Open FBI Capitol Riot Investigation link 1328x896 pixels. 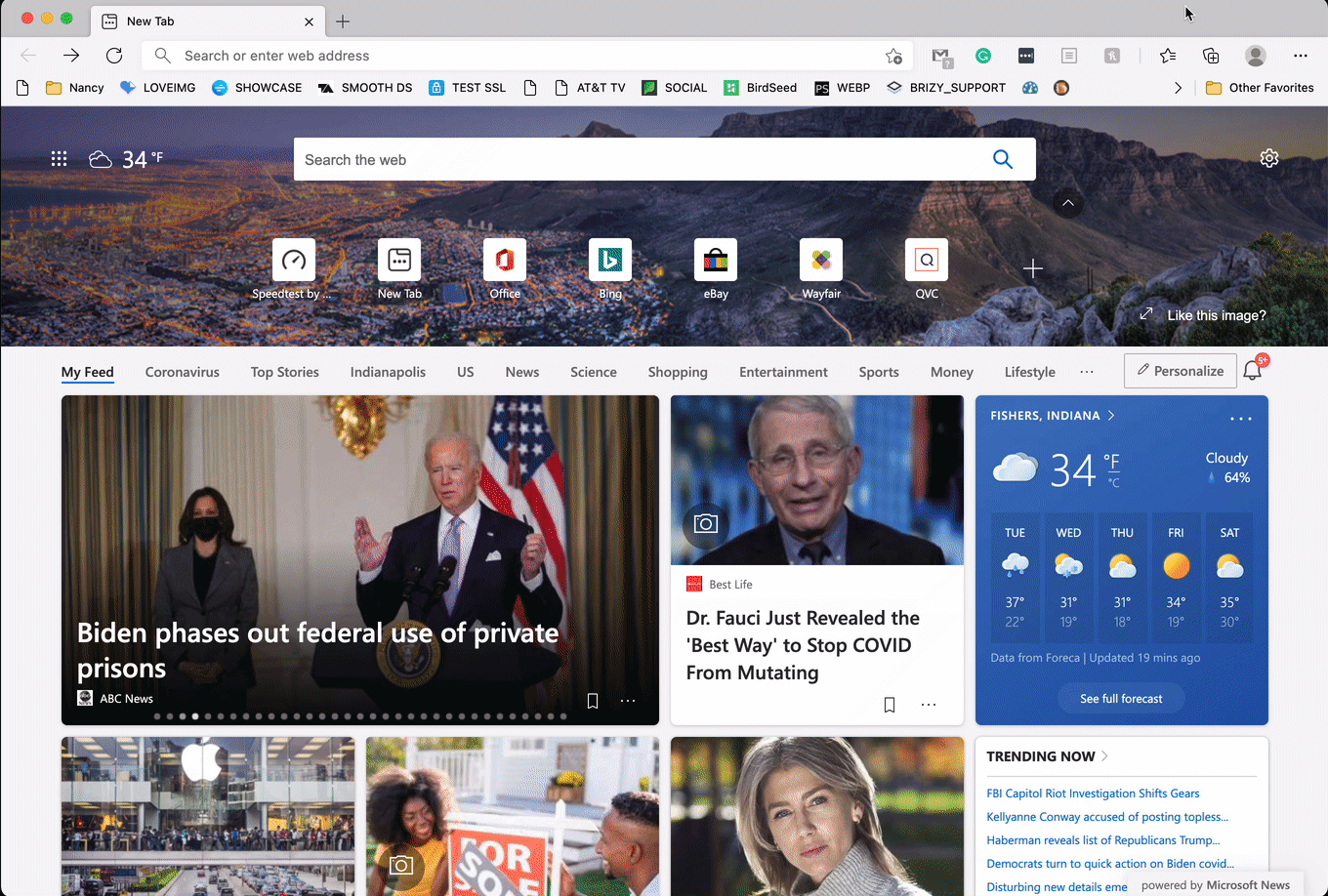[1093, 794]
